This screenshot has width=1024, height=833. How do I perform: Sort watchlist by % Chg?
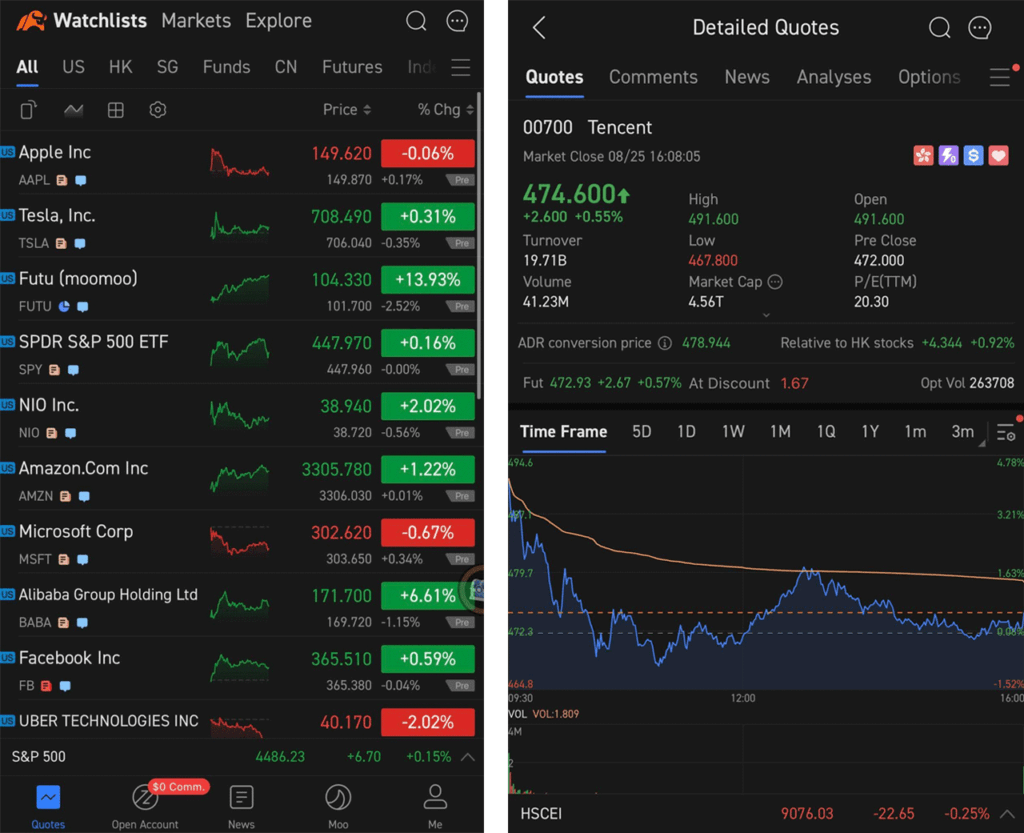(x=445, y=110)
